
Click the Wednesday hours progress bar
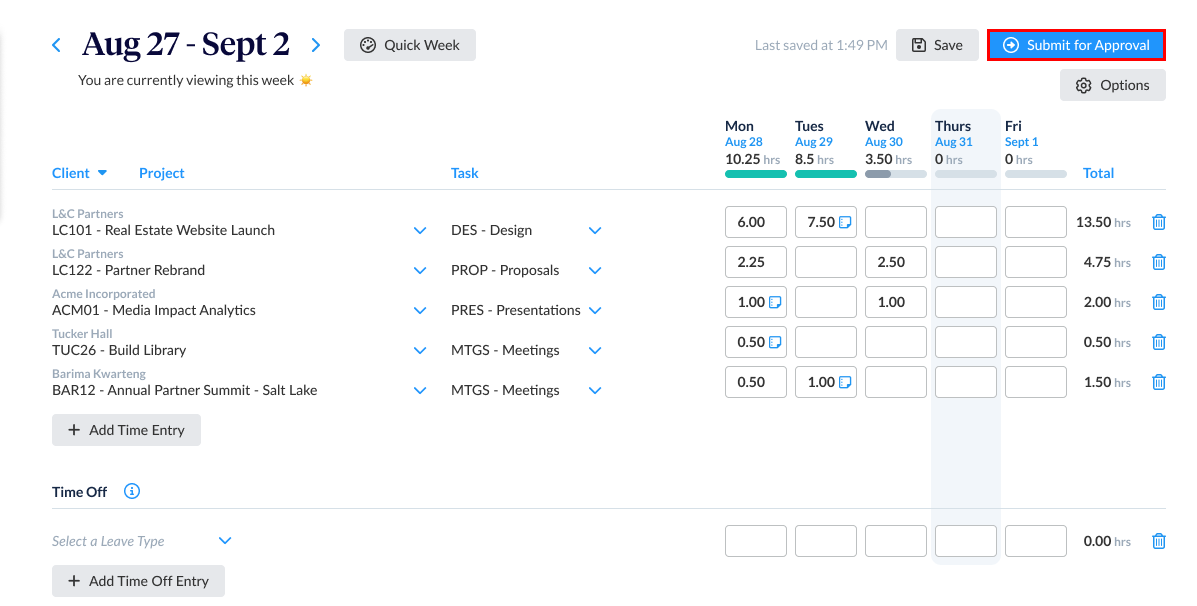point(895,174)
